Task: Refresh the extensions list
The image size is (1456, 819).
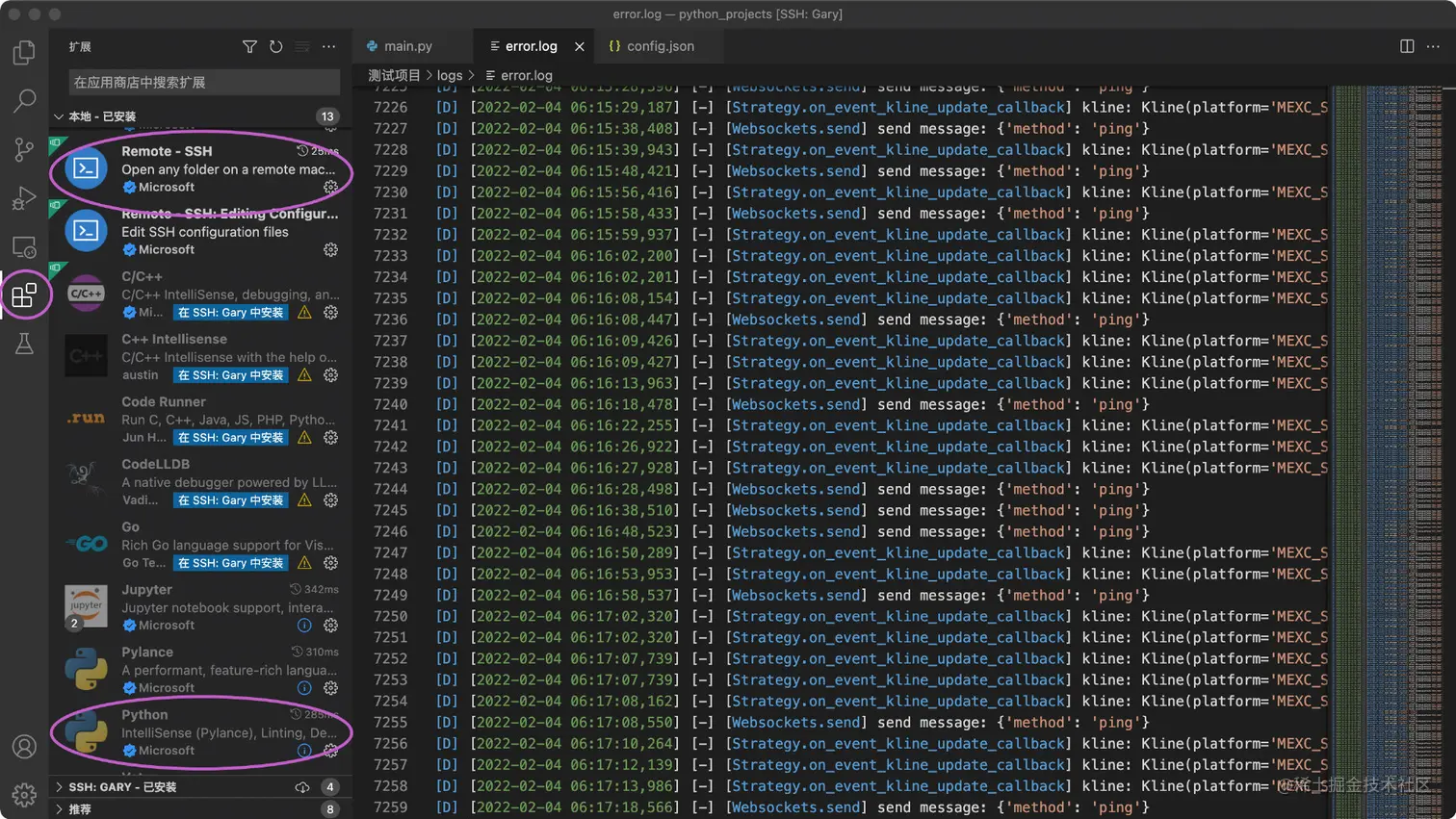Action: coord(276,46)
